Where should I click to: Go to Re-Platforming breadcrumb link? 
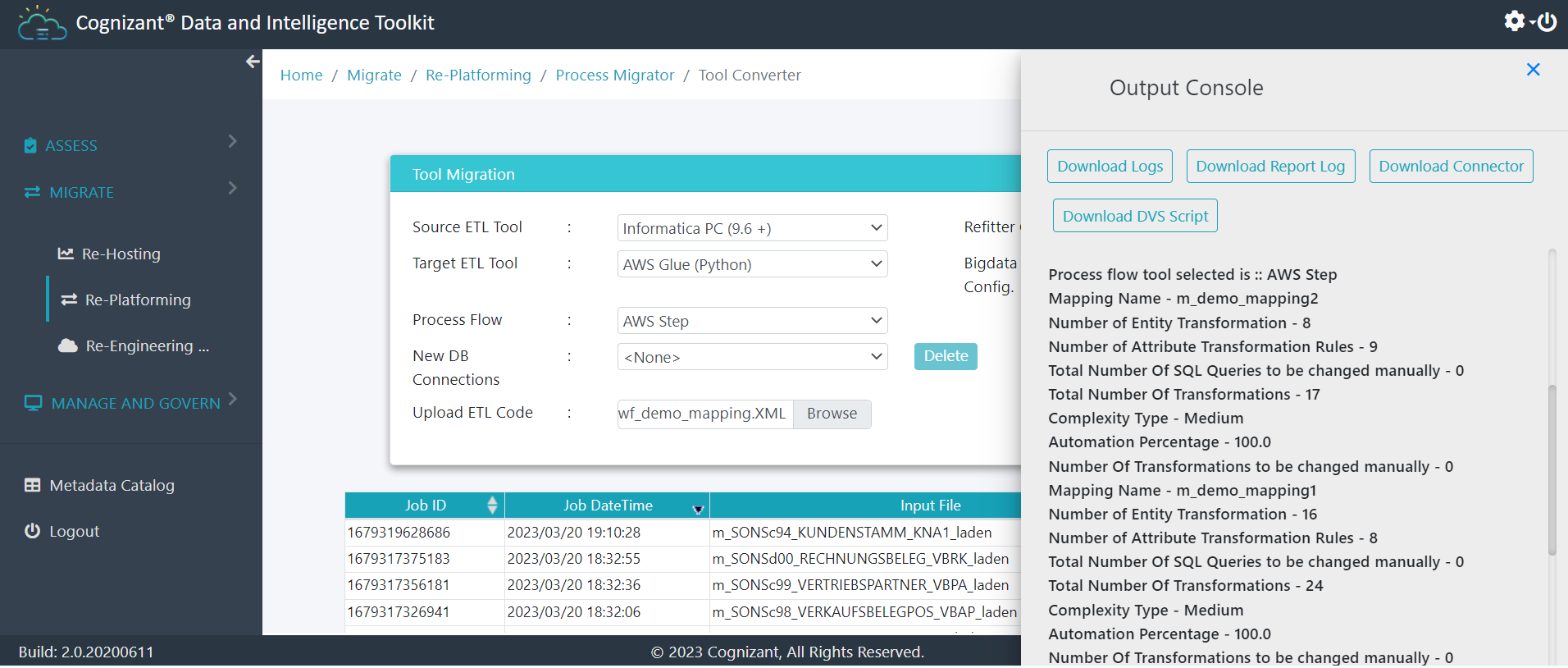[x=478, y=75]
